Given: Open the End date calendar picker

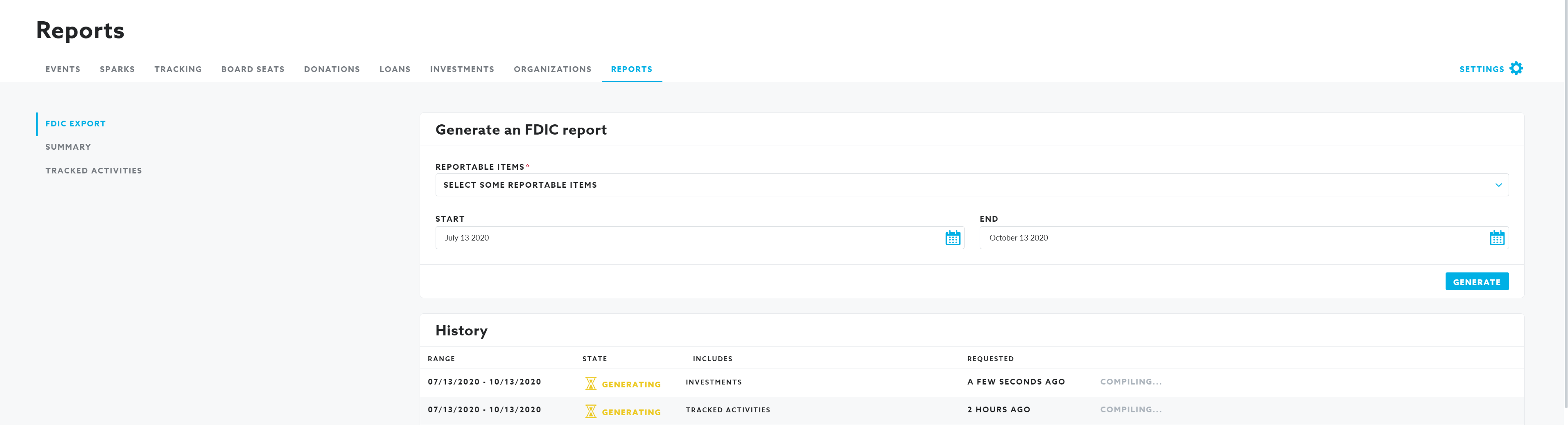Looking at the screenshot, I should (1496, 238).
